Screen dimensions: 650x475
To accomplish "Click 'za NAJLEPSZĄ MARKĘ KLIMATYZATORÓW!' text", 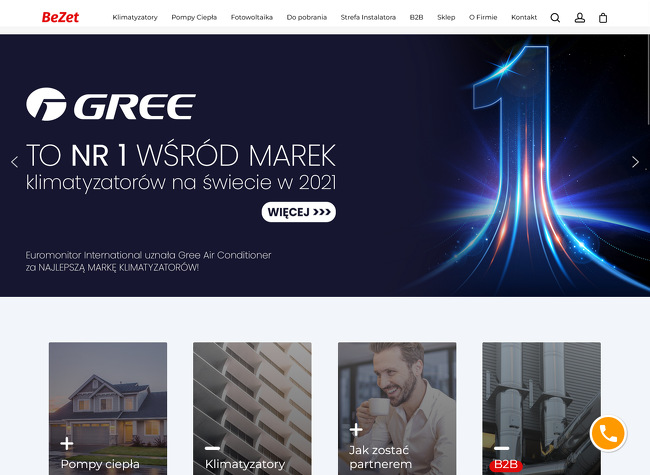I will (112, 268).
